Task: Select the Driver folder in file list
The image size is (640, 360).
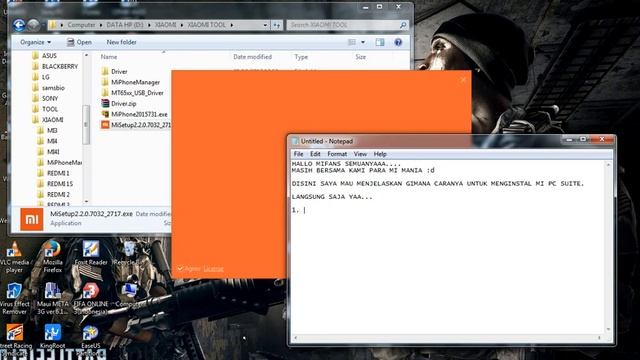Action: tap(114, 71)
